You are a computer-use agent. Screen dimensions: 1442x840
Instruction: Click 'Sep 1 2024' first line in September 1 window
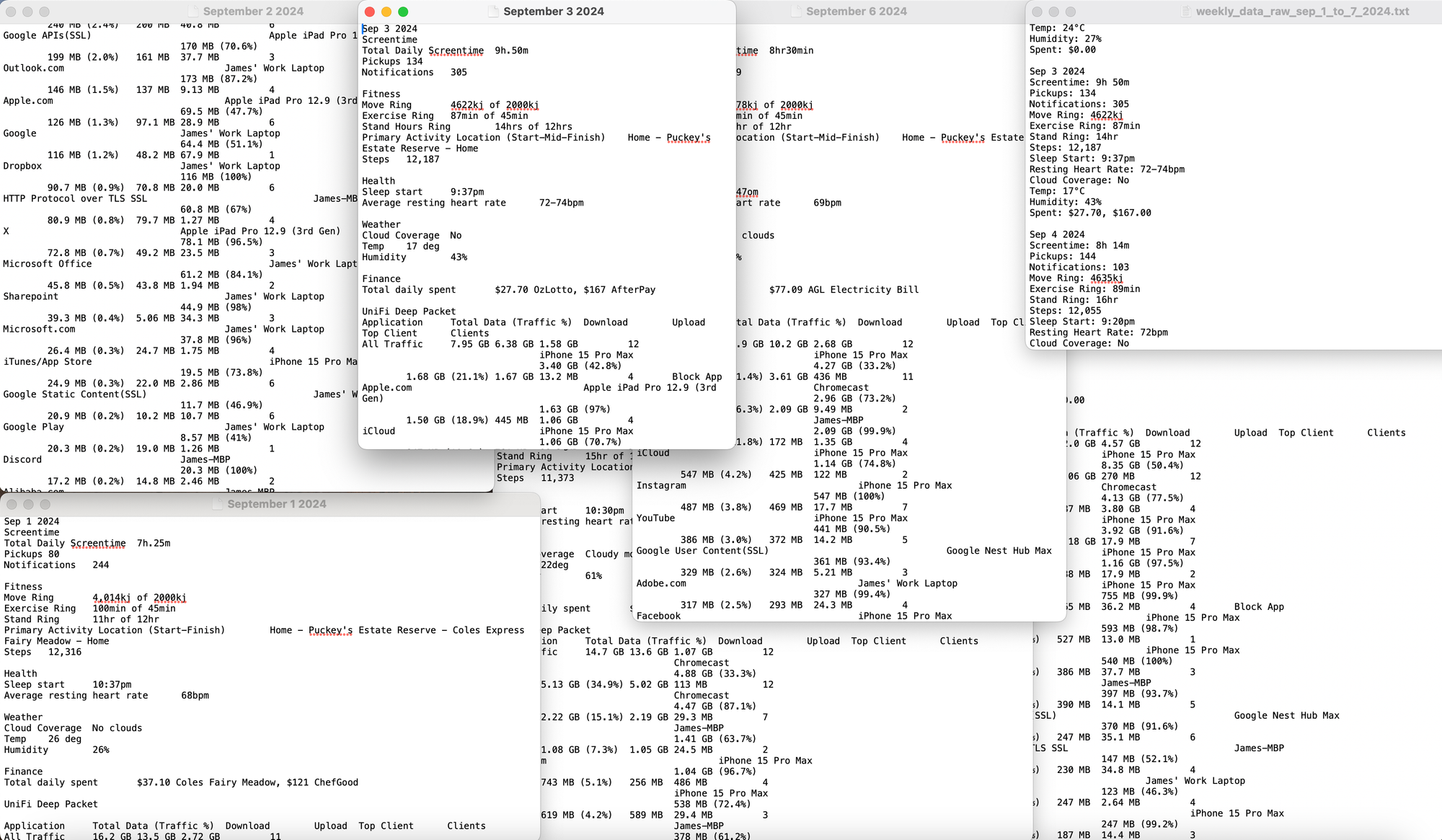coord(32,521)
